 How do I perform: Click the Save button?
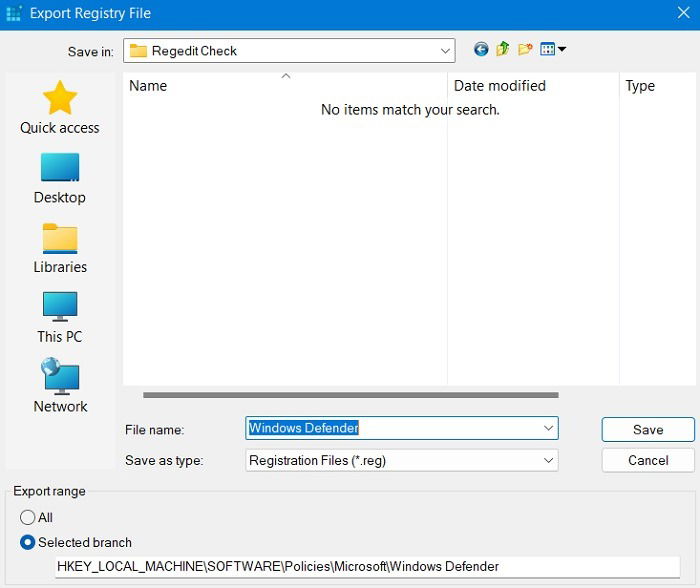pyautogui.click(x=648, y=430)
